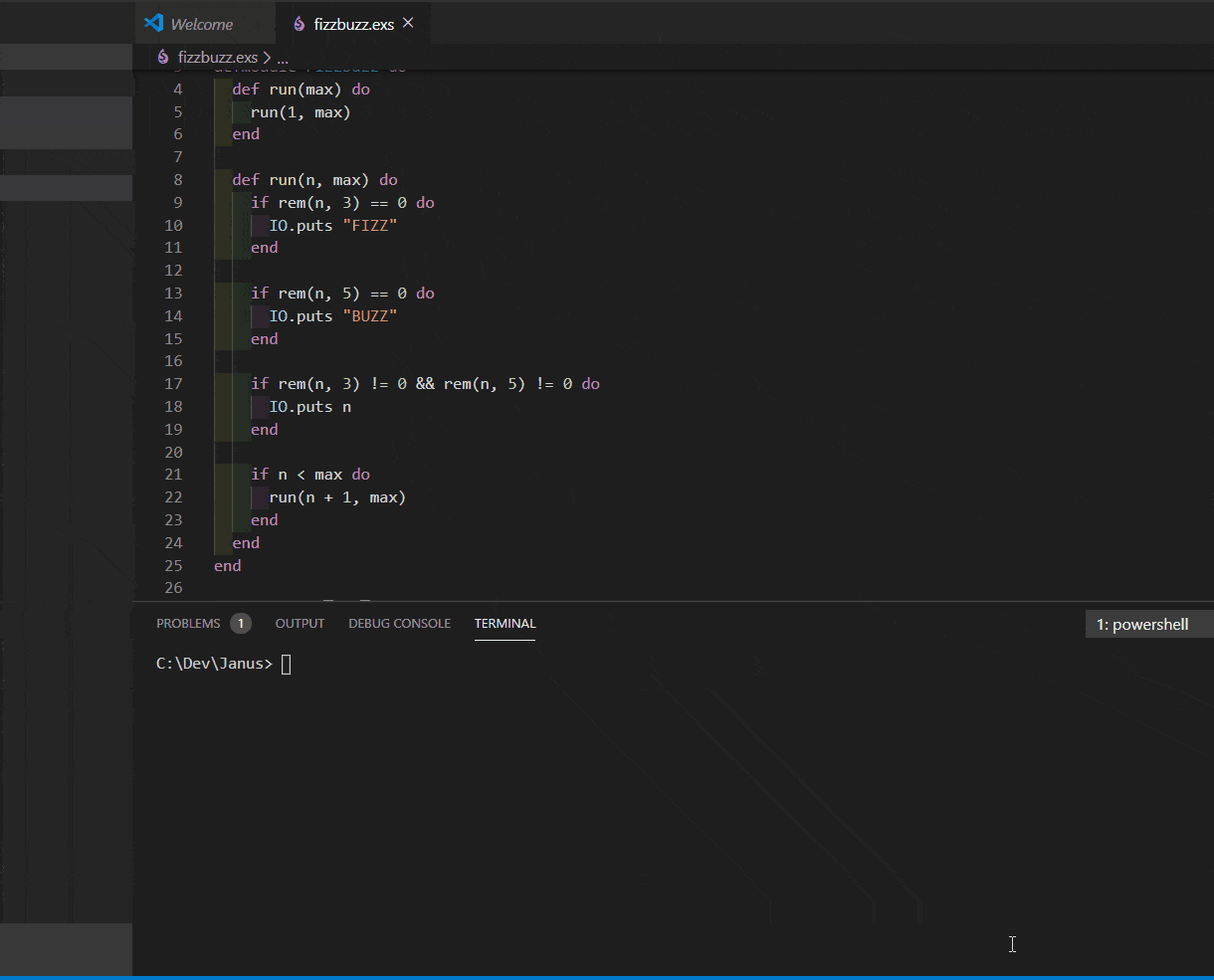Click the problems count badge showing 1
The height and width of the screenshot is (980, 1214).
click(x=240, y=624)
